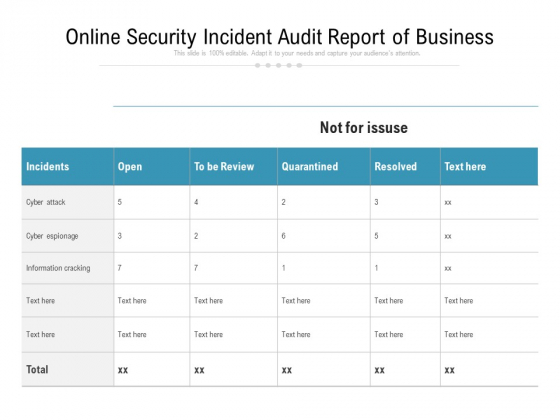Click the 'Not for issuse' heading
560x420 pixels.
364,128
